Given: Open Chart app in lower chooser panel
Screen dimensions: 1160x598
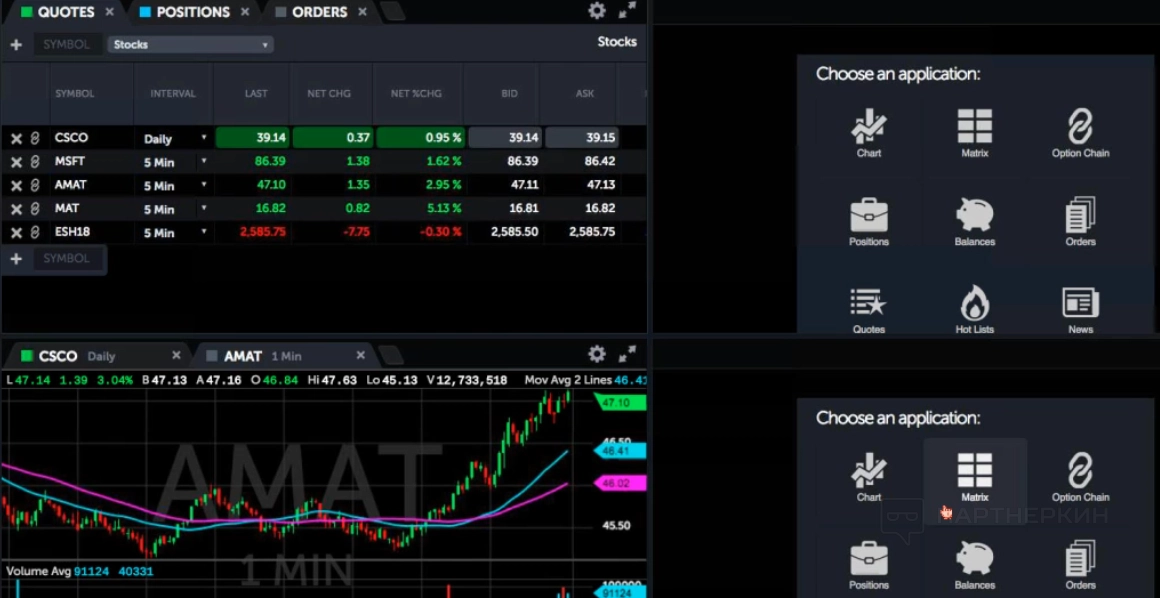Looking at the screenshot, I should click(869, 477).
